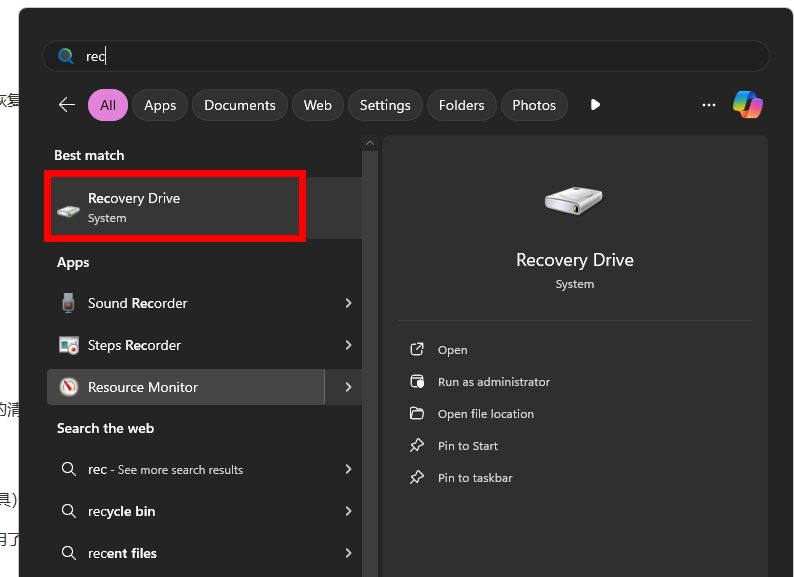Select Pin to taskbar option
Screen dimensions: 794x577
475,478
